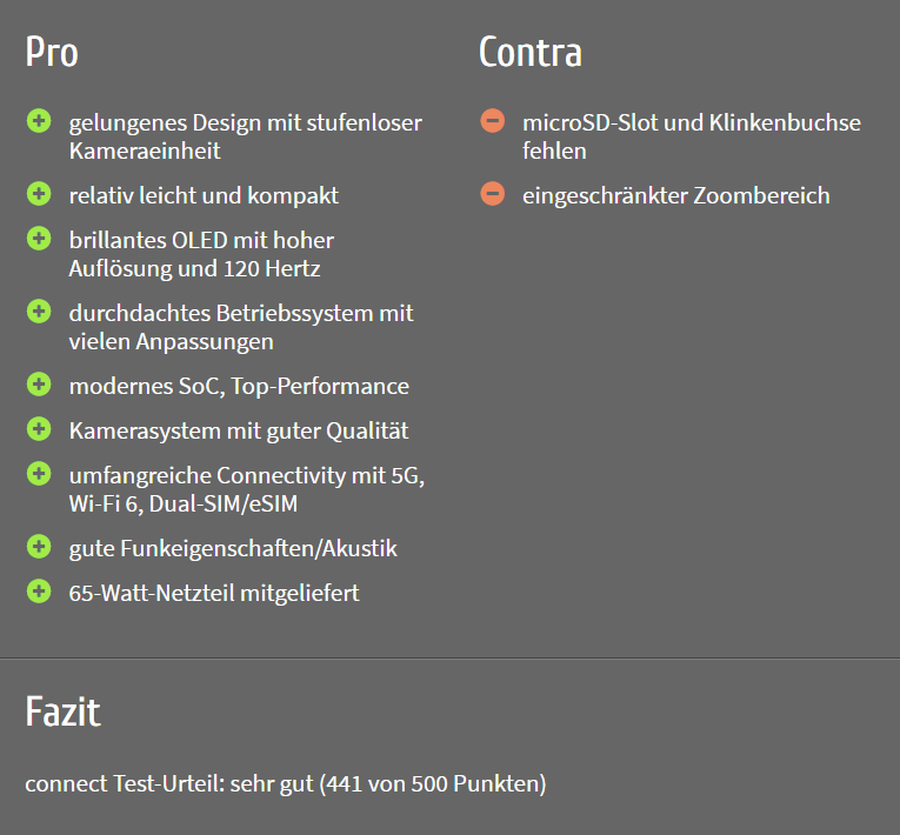900x835 pixels.
Task: Click the orange minus icon by 'microSD-Slot'
Action: pos(492,121)
